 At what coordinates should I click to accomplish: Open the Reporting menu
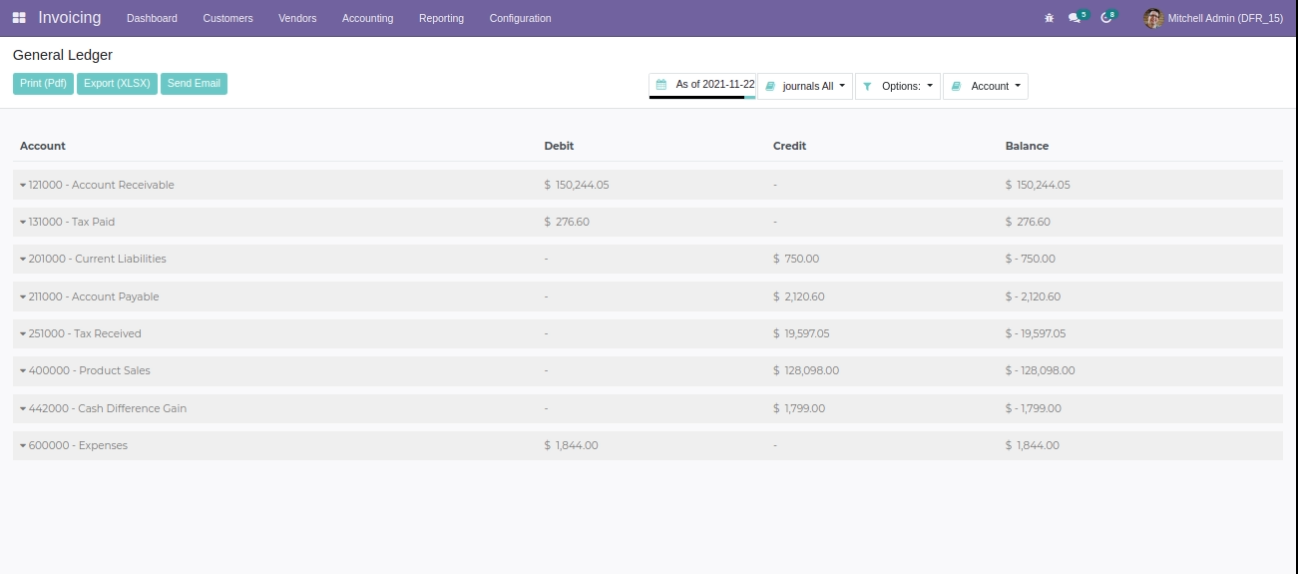tap(441, 18)
